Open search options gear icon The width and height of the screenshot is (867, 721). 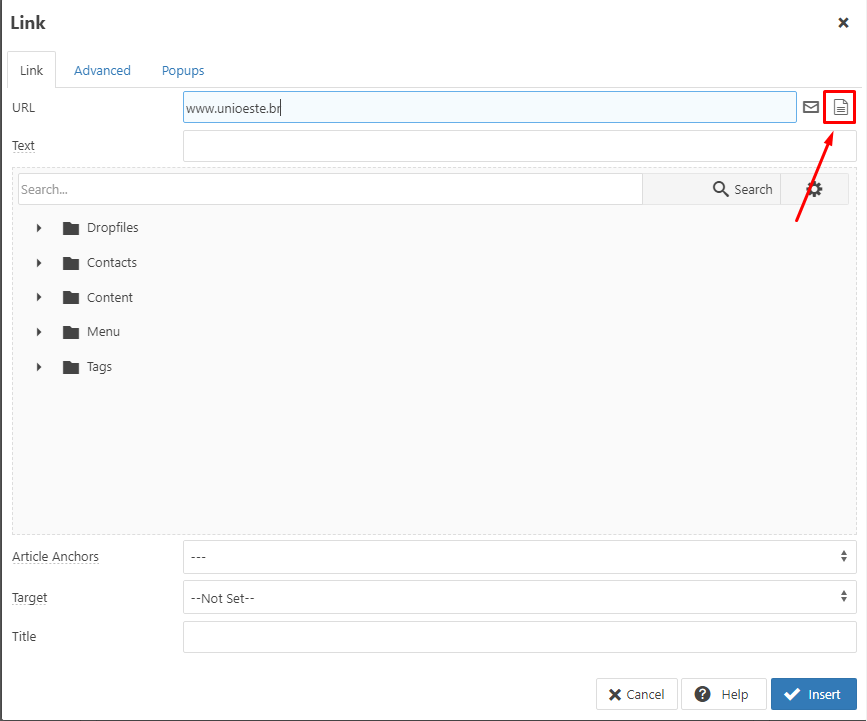pos(813,189)
